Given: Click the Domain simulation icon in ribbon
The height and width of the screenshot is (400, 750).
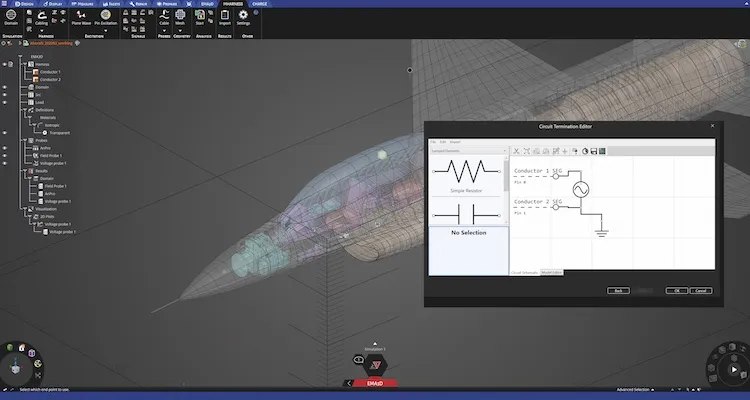Looking at the screenshot, I should tap(11, 16).
